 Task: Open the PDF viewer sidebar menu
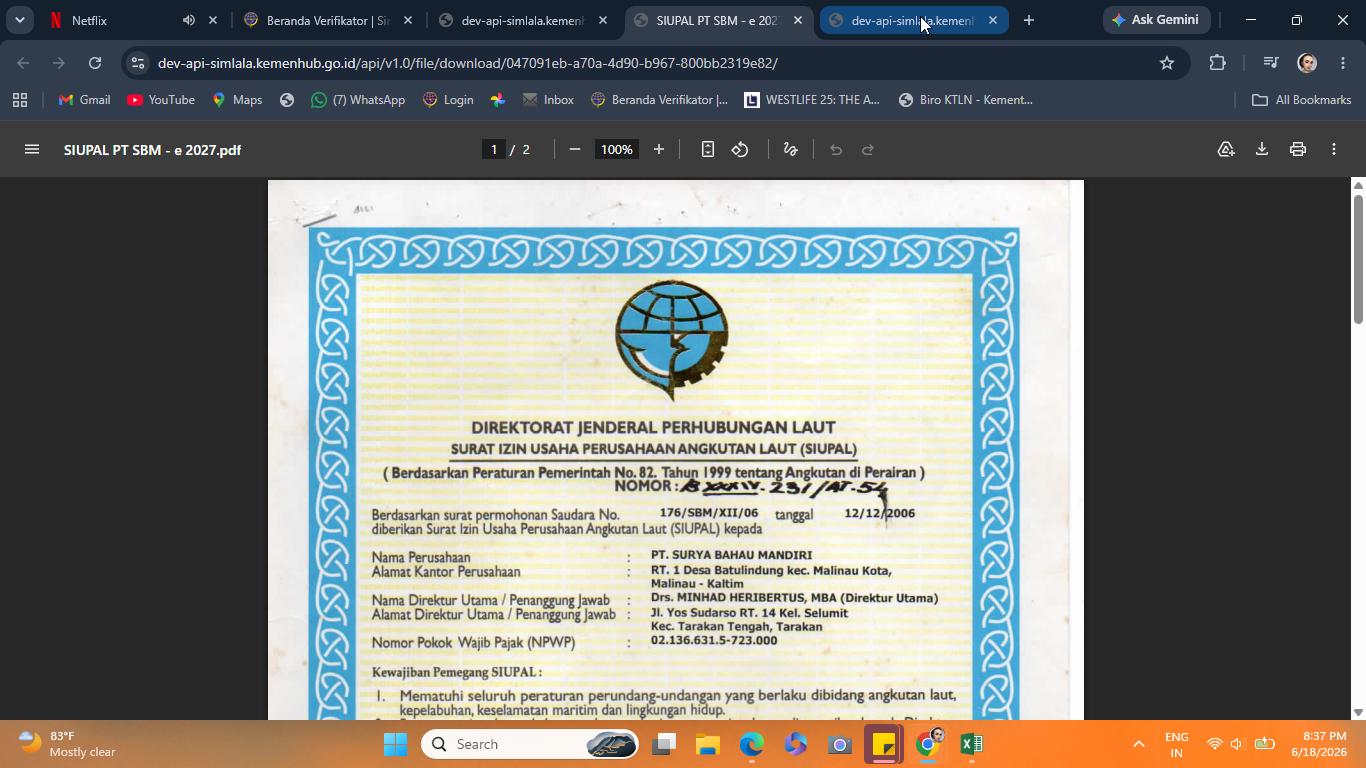(x=32, y=149)
